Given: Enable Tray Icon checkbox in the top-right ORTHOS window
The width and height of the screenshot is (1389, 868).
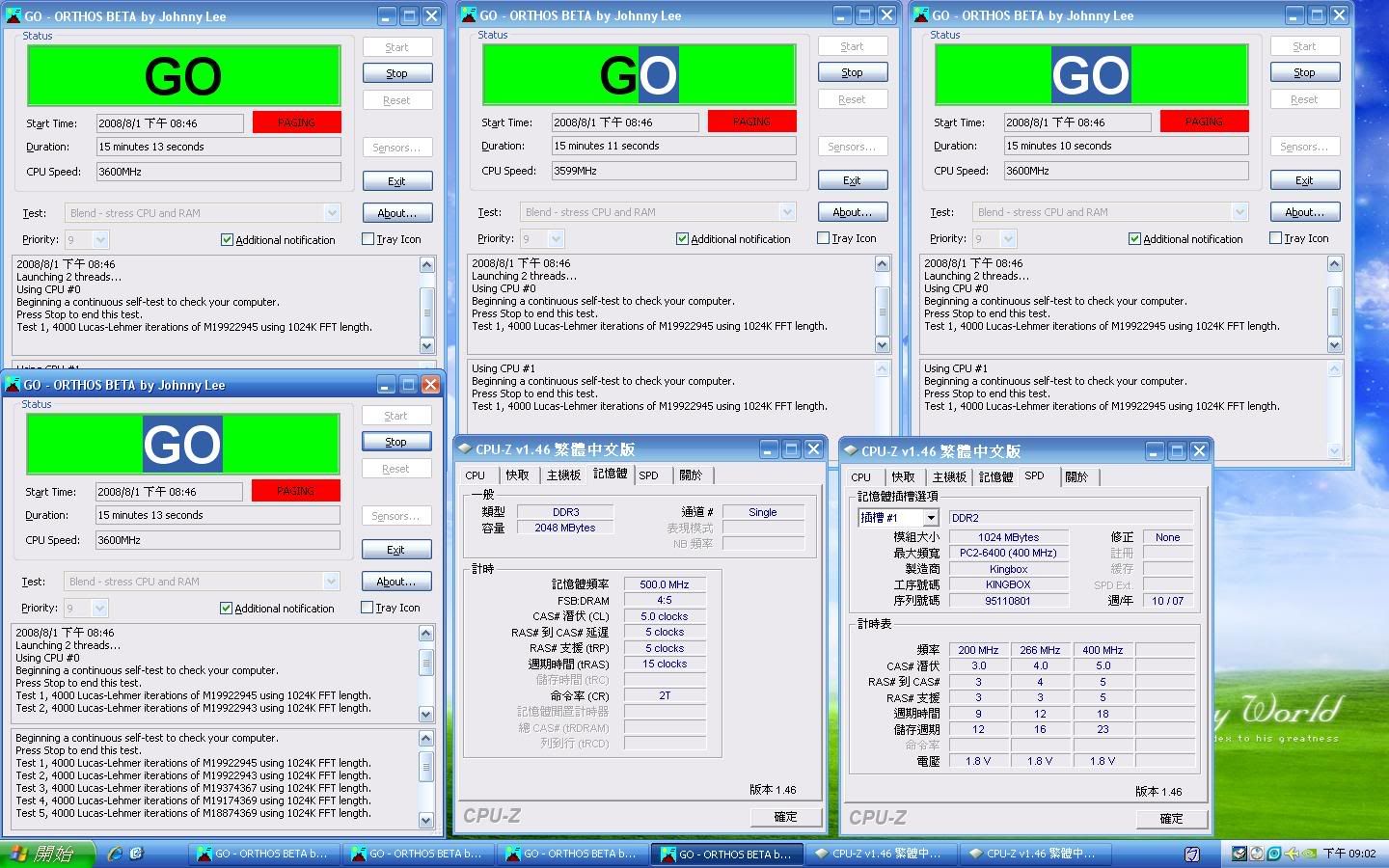Looking at the screenshot, I should [x=1276, y=238].
